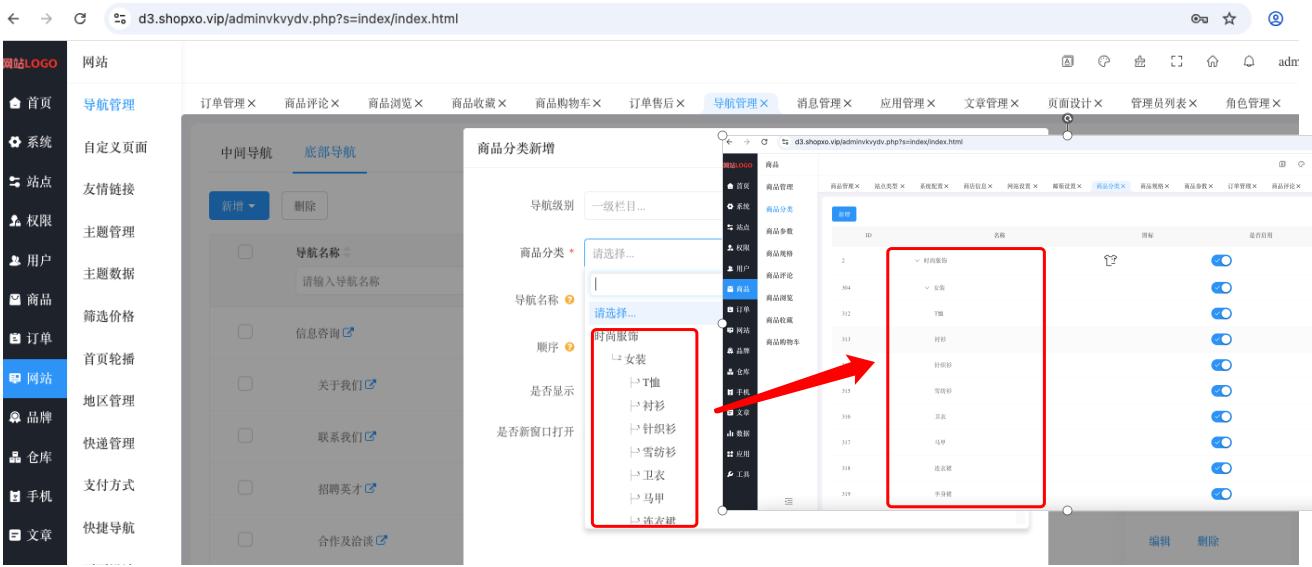Open 仓库 in the main left sidebar
The height and width of the screenshot is (567, 1312).
tap(30, 457)
